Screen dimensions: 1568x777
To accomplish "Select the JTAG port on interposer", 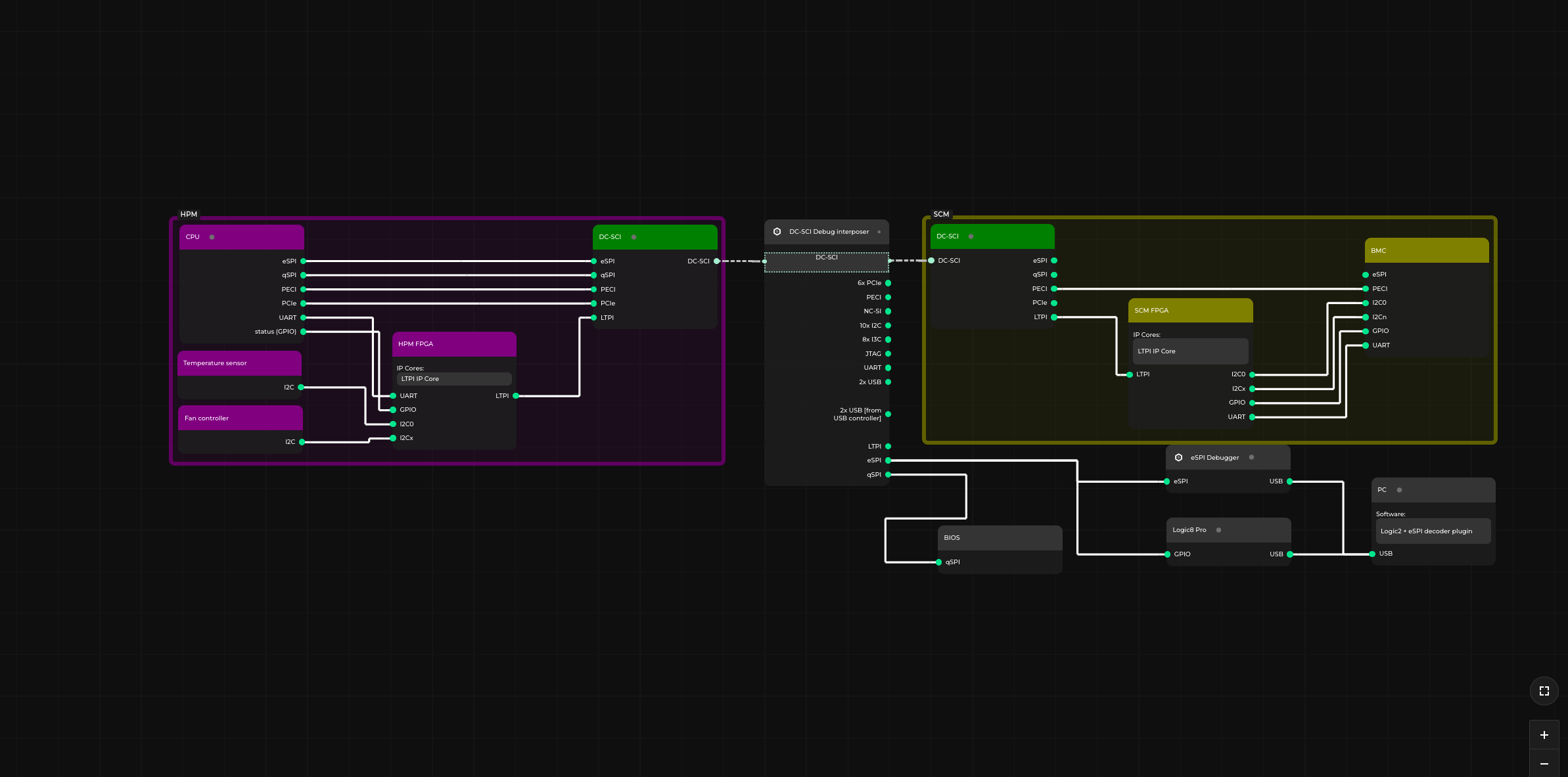I will (888, 354).
